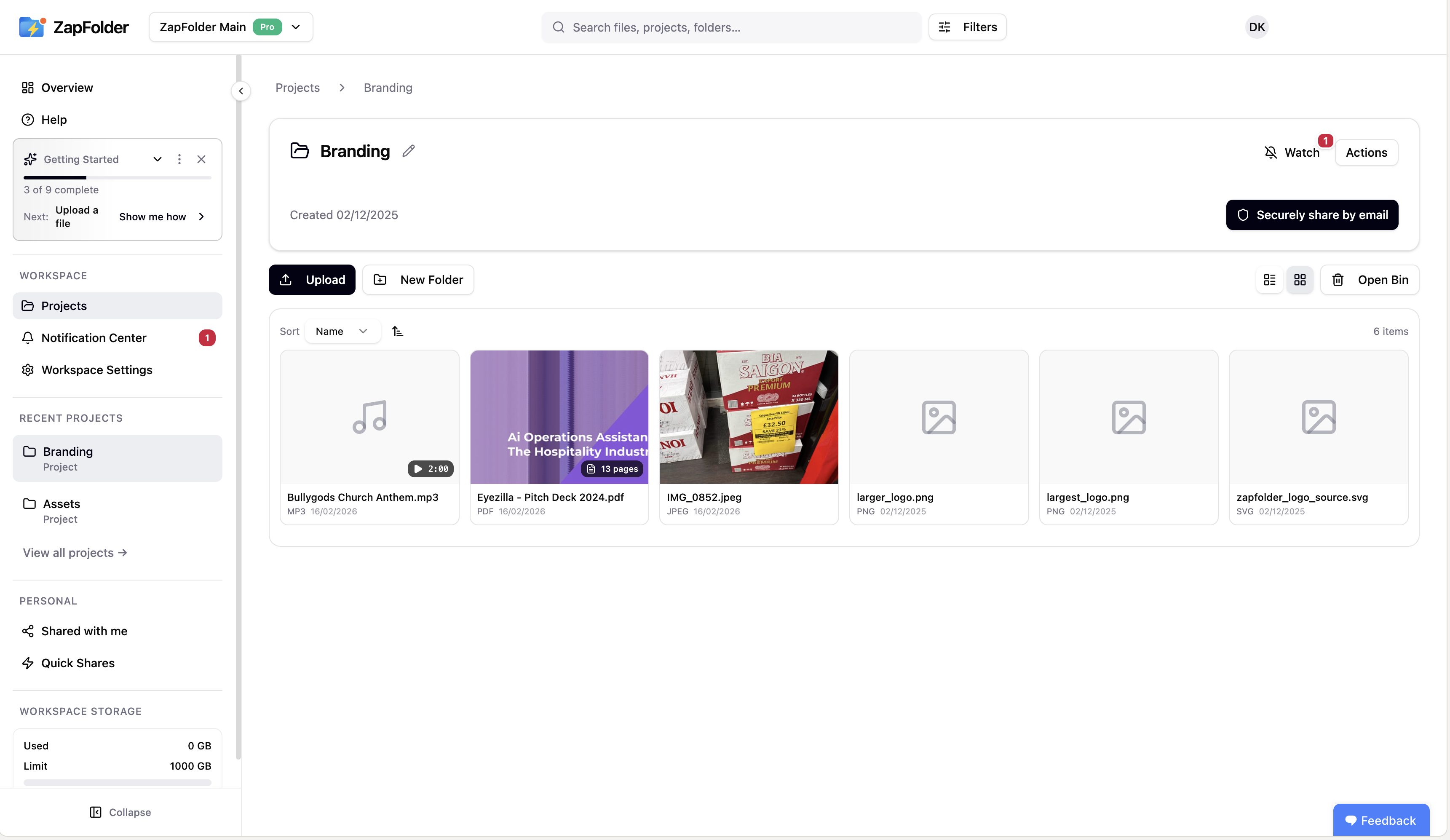Screen dimensions: 1450x840
Task: Open the Getting Started three-dot menu
Action: pos(179,159)
